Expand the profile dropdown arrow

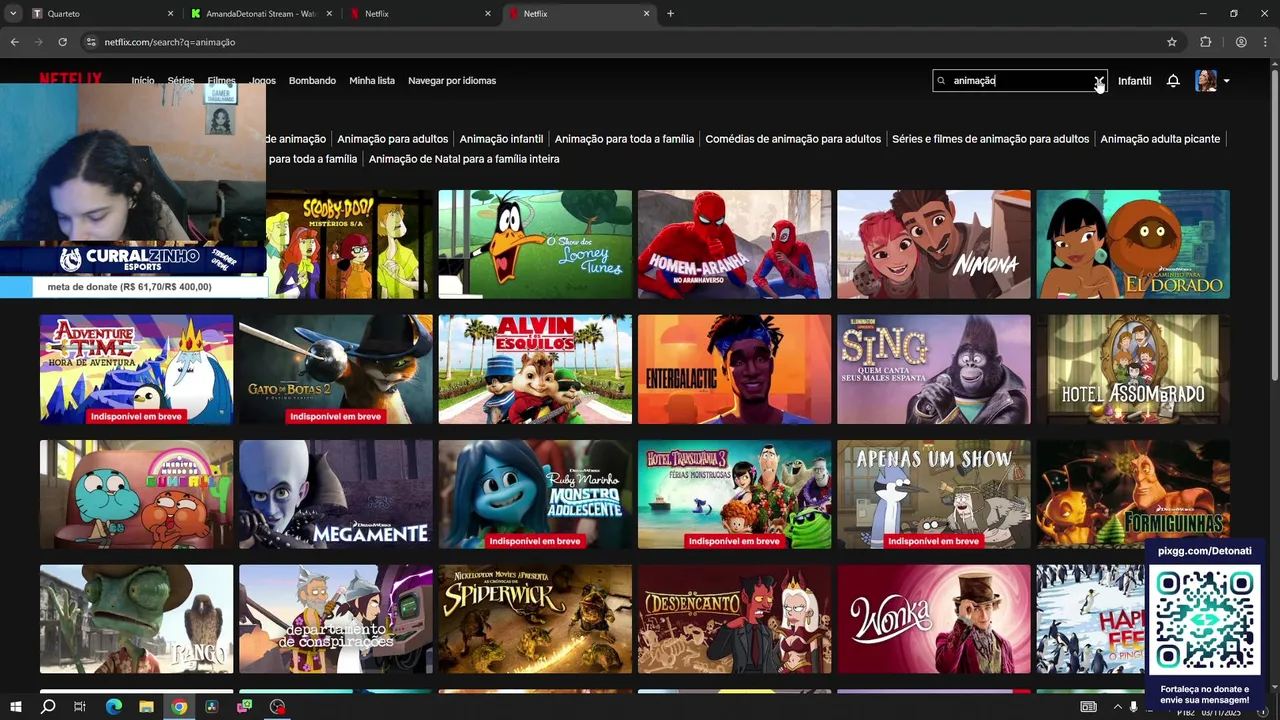tap(1226, 81)
